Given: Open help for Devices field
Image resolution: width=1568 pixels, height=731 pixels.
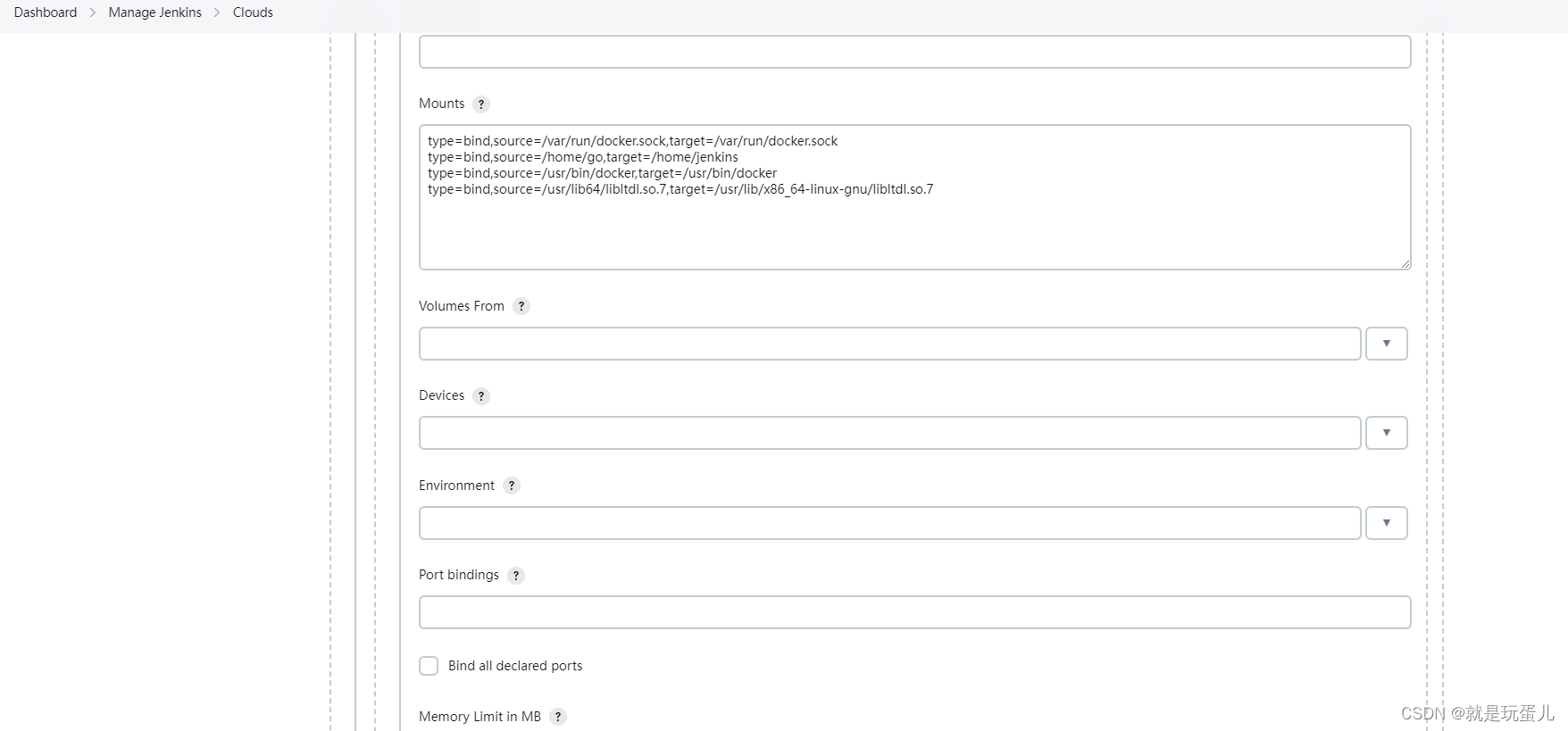Looking at the screenshot, I should point(481,396).
